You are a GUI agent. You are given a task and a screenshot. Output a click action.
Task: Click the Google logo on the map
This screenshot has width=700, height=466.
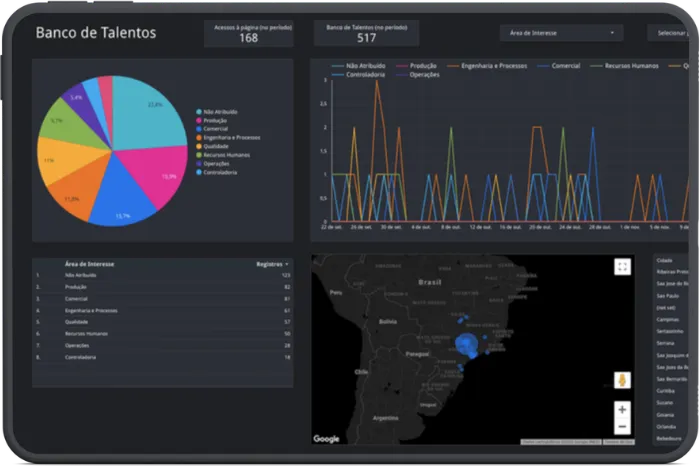click(x=326, y=439)
